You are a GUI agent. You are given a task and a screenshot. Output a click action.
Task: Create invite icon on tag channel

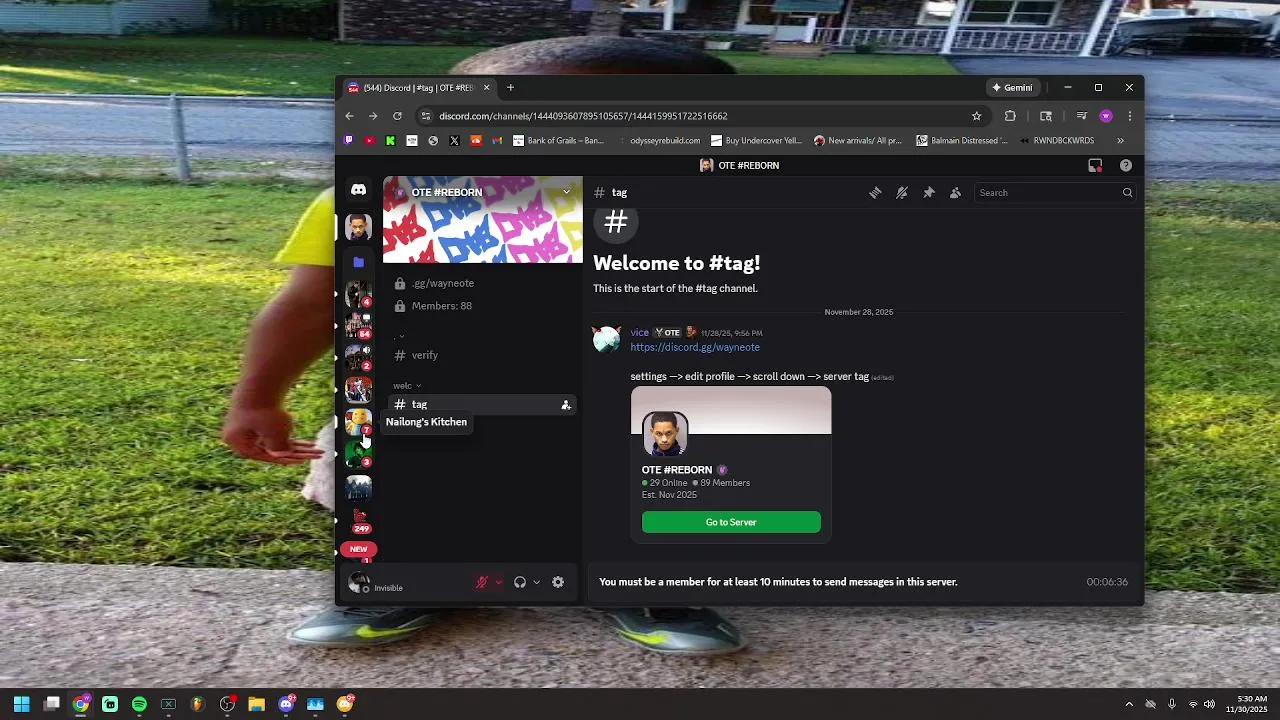pos(566,405)
